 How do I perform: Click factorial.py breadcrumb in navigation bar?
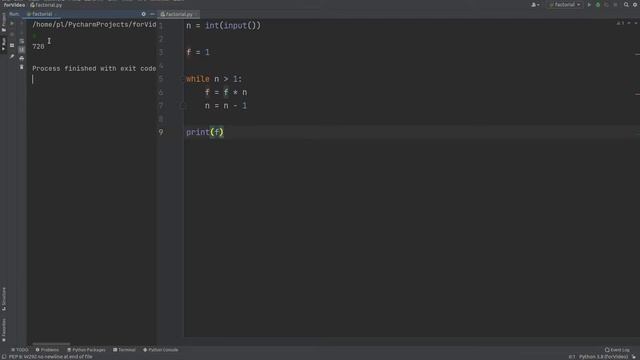pos(46,5)
